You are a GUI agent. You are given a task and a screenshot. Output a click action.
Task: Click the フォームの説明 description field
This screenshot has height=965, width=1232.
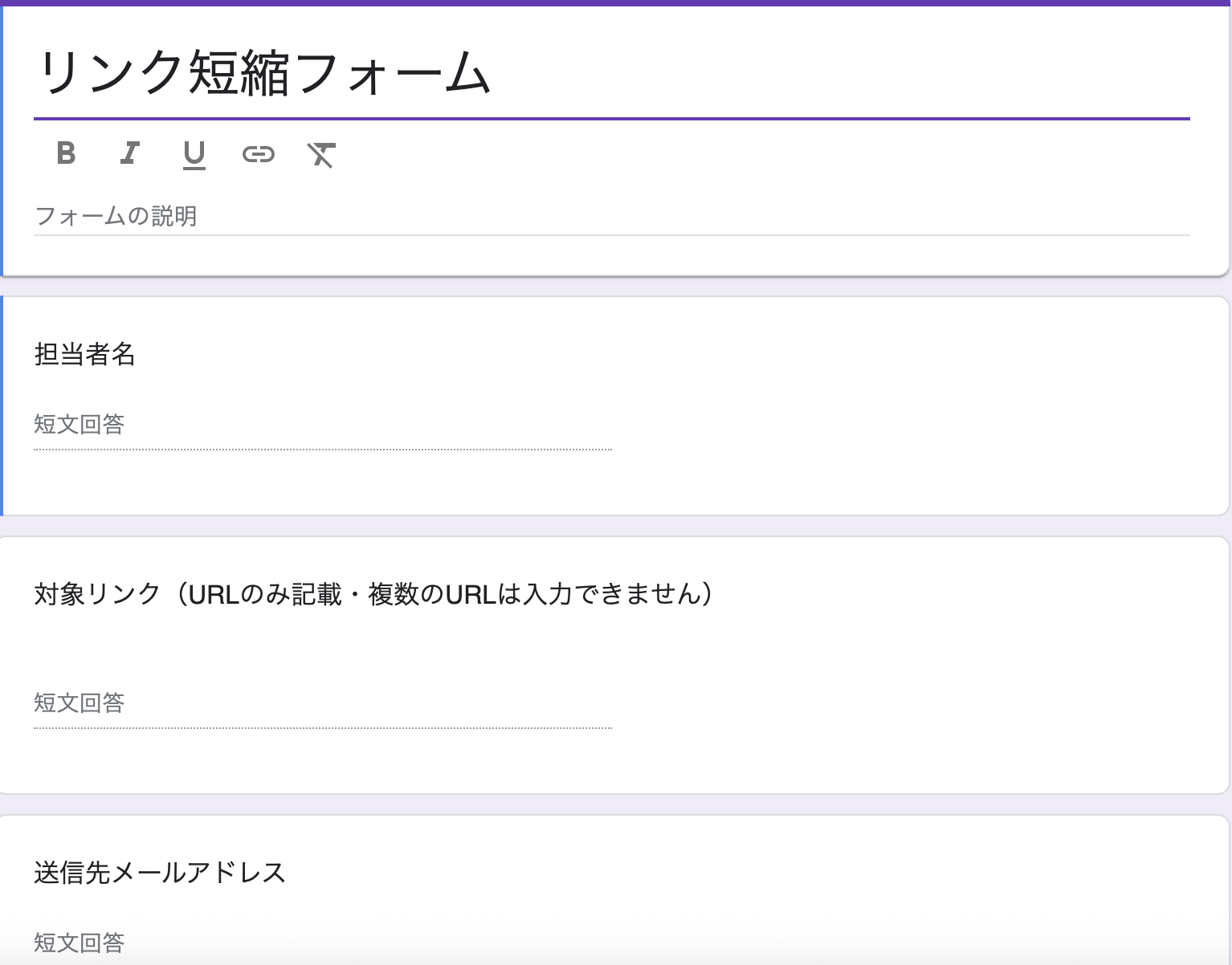(611, 216)
